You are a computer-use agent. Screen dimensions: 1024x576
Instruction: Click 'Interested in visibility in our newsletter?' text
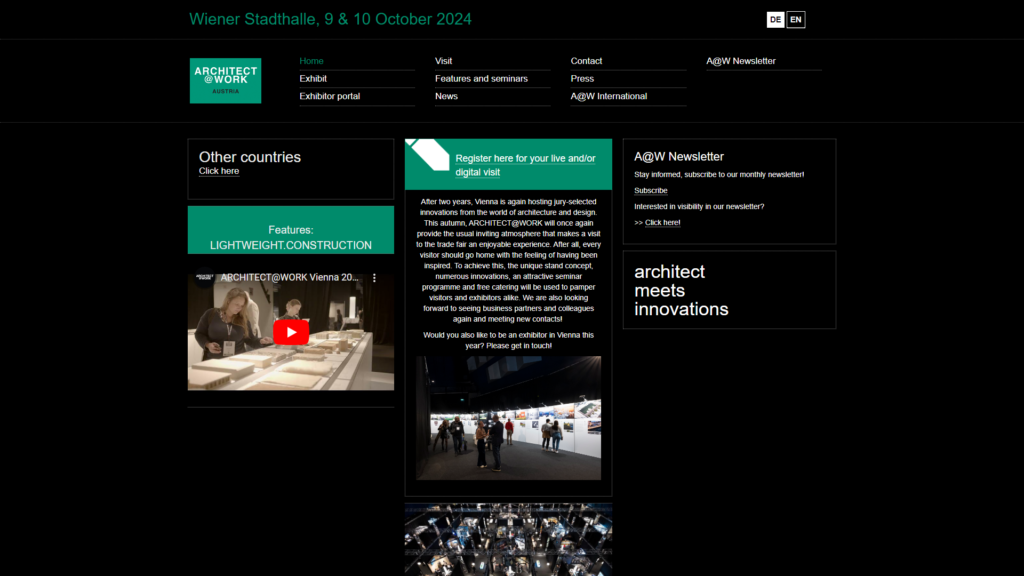click(x=699, y=206)
